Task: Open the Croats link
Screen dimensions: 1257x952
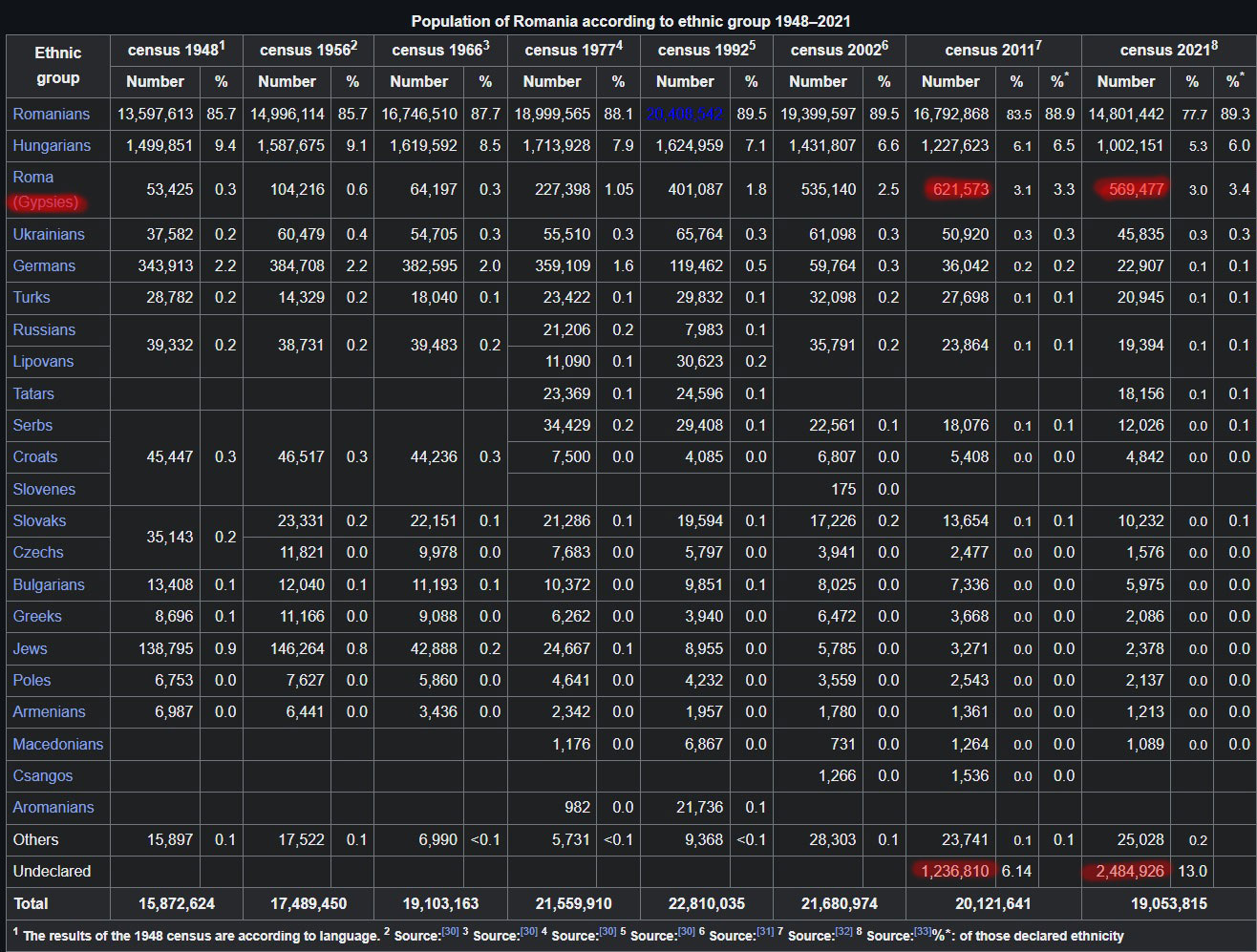Action: click(x=35, y=456)
